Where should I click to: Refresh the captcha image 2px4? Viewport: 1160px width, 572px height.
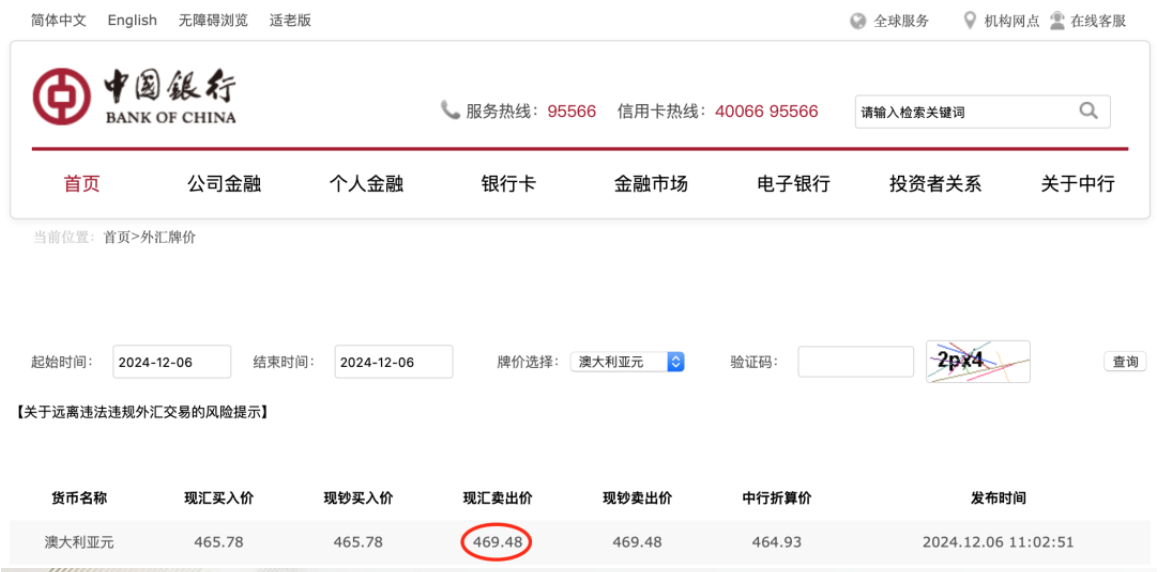coord(977,361)
